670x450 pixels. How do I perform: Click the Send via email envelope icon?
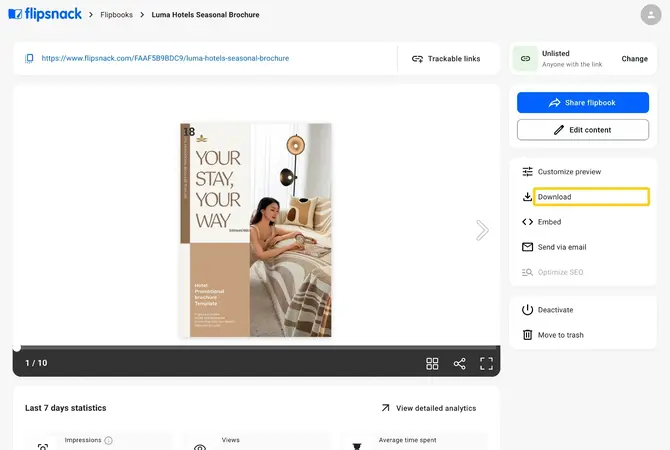click(527, 247)
